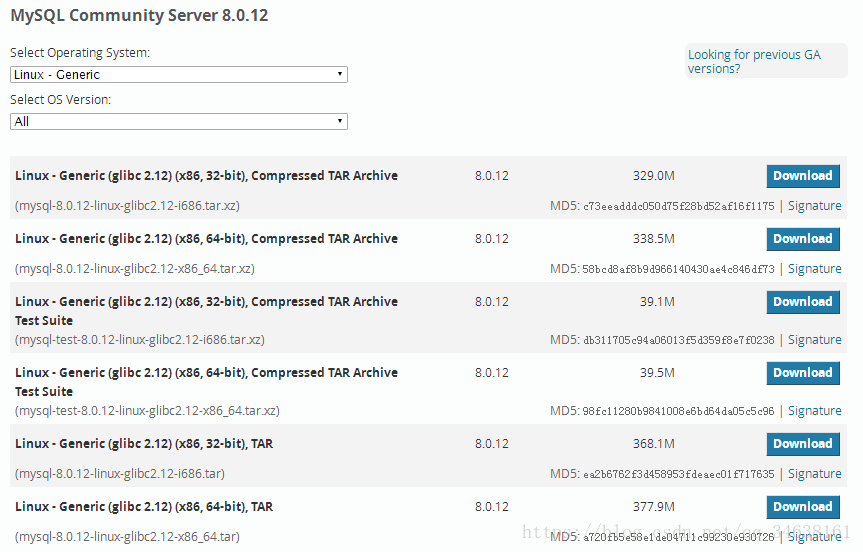Click MD5 hash starting with ea2b6762
863x552 pixels.
click(x=679, y=474)
